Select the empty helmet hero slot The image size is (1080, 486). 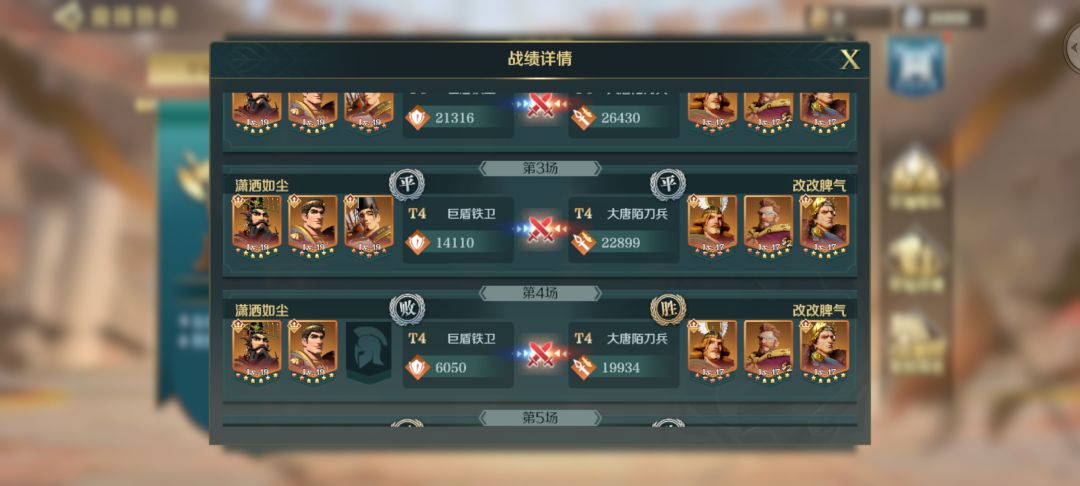pyautogui.click(x=368, y=352)
